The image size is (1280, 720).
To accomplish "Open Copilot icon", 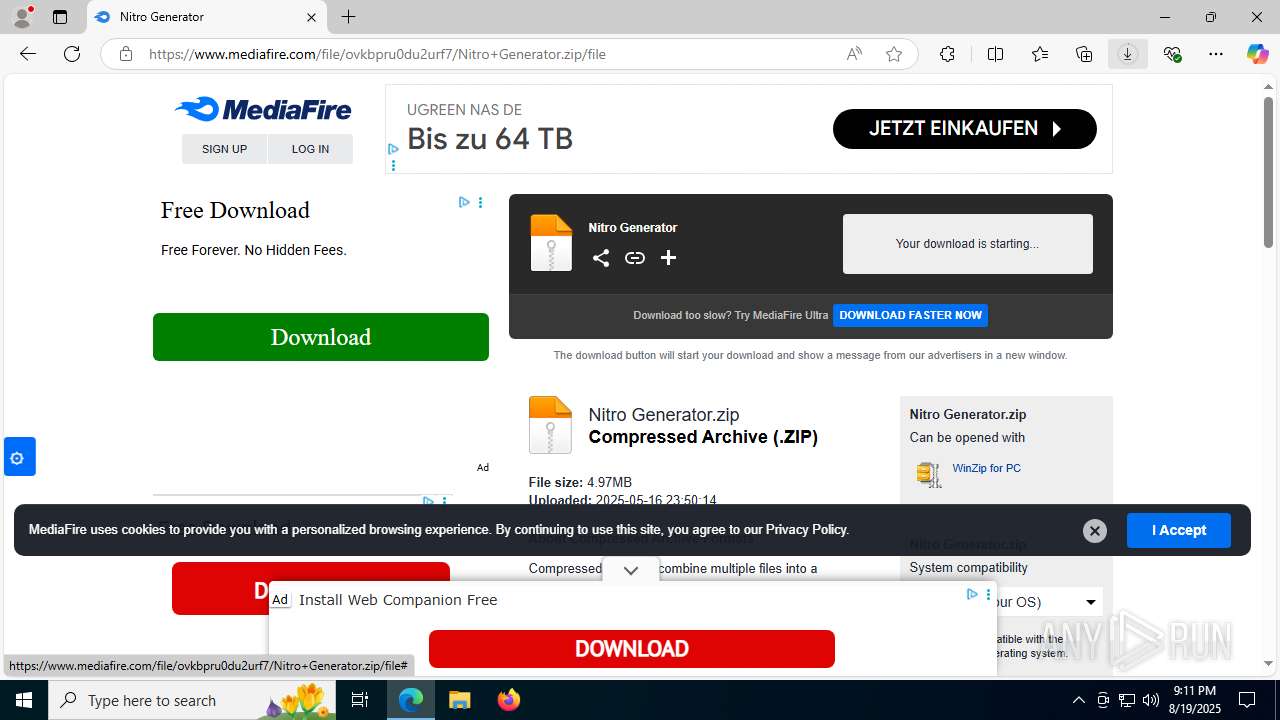I will click(x=1258, y=54).
